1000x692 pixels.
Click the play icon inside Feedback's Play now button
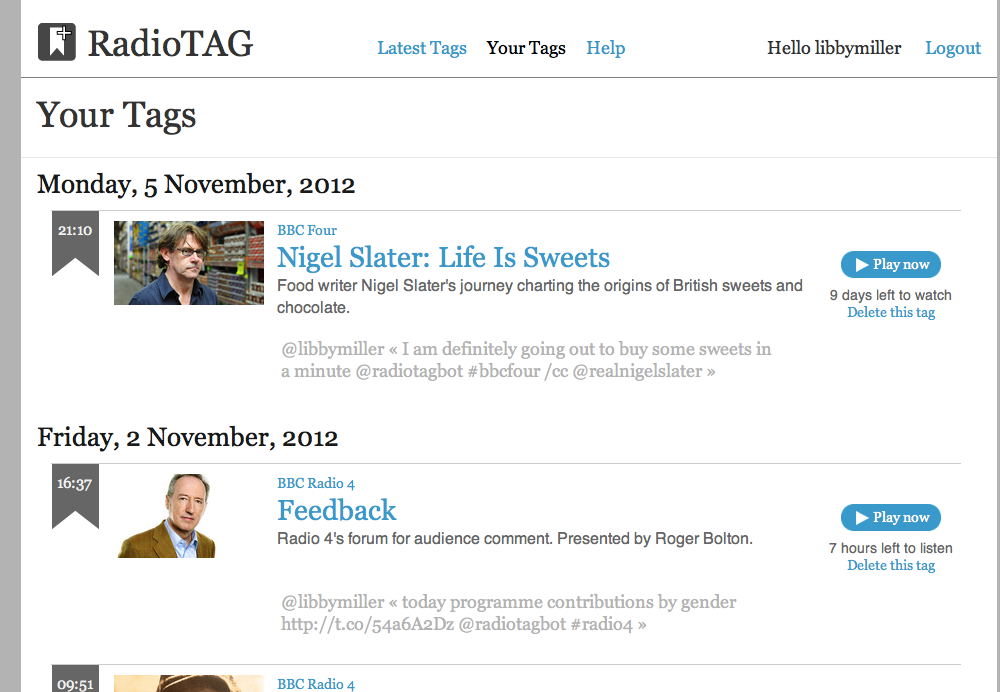point(862,517)
